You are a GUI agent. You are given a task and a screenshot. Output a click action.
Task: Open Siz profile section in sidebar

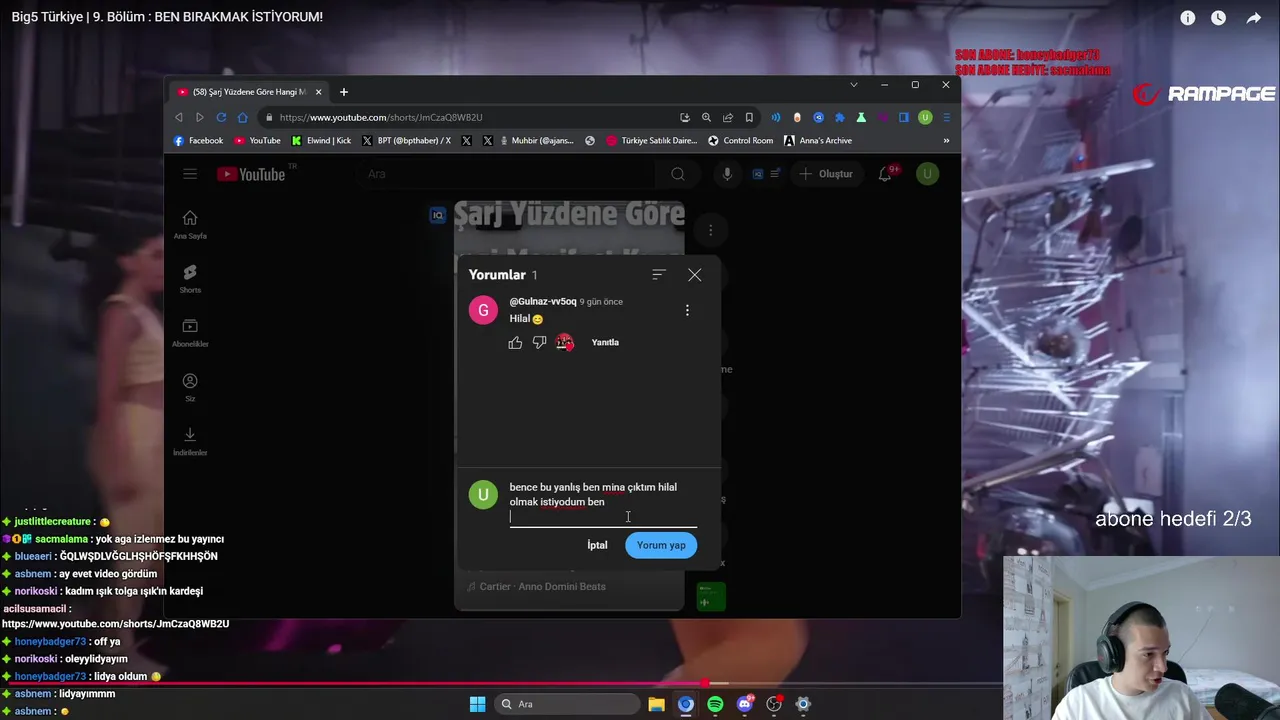[x=190, y=387]
